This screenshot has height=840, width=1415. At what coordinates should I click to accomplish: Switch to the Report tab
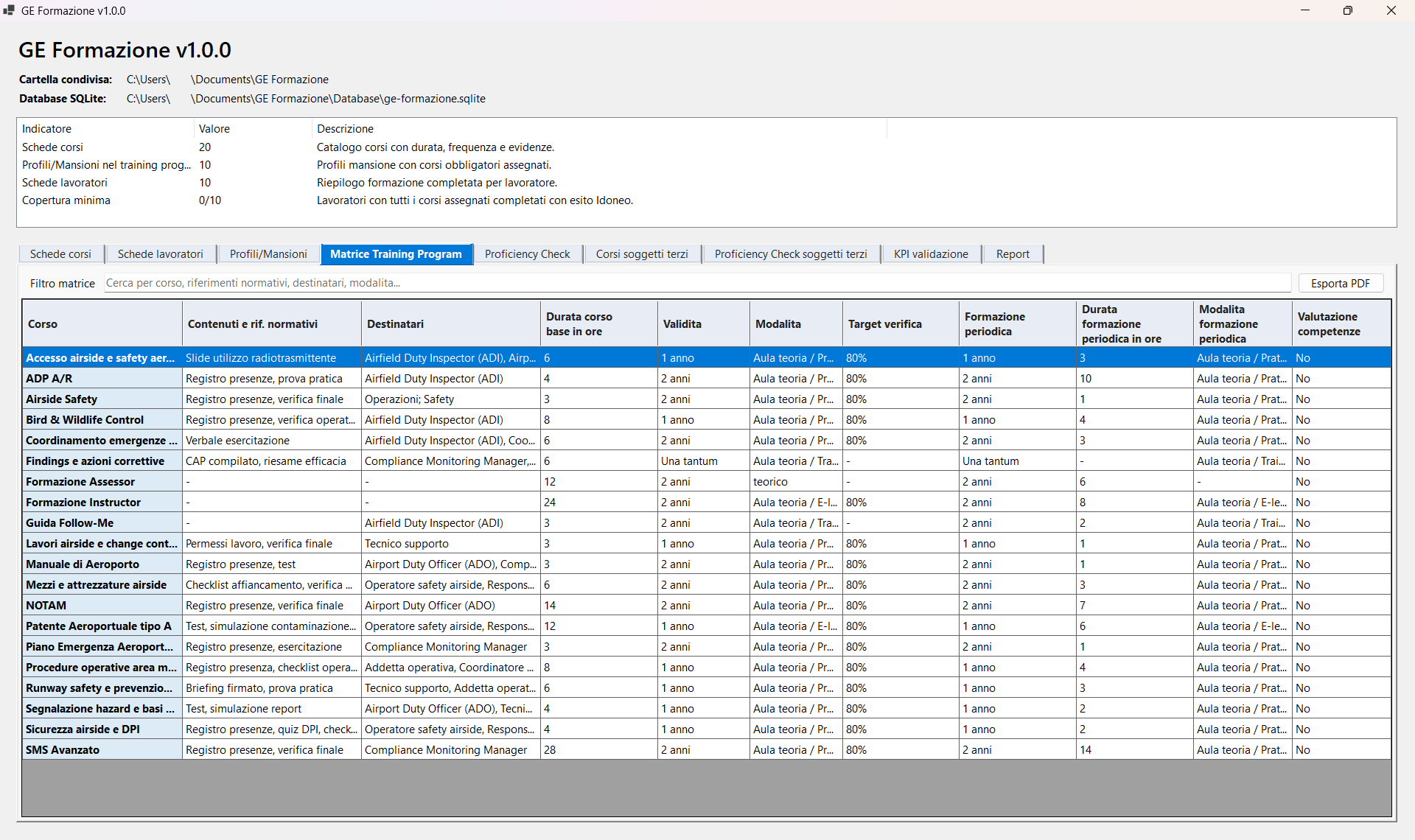coord(1013,254)
